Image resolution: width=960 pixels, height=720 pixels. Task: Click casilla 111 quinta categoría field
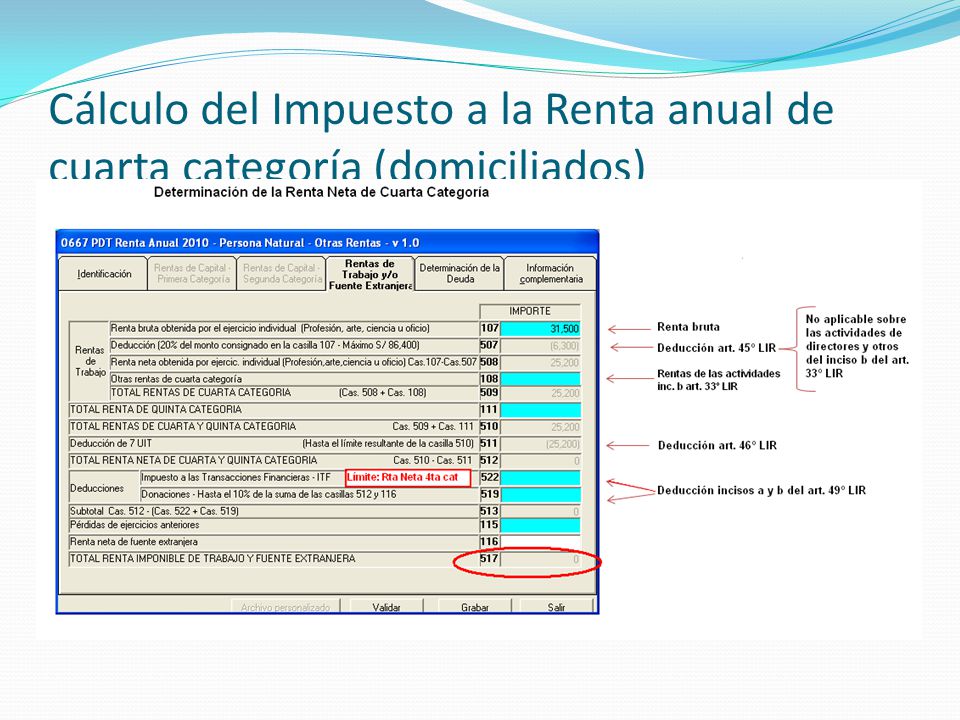540,410
